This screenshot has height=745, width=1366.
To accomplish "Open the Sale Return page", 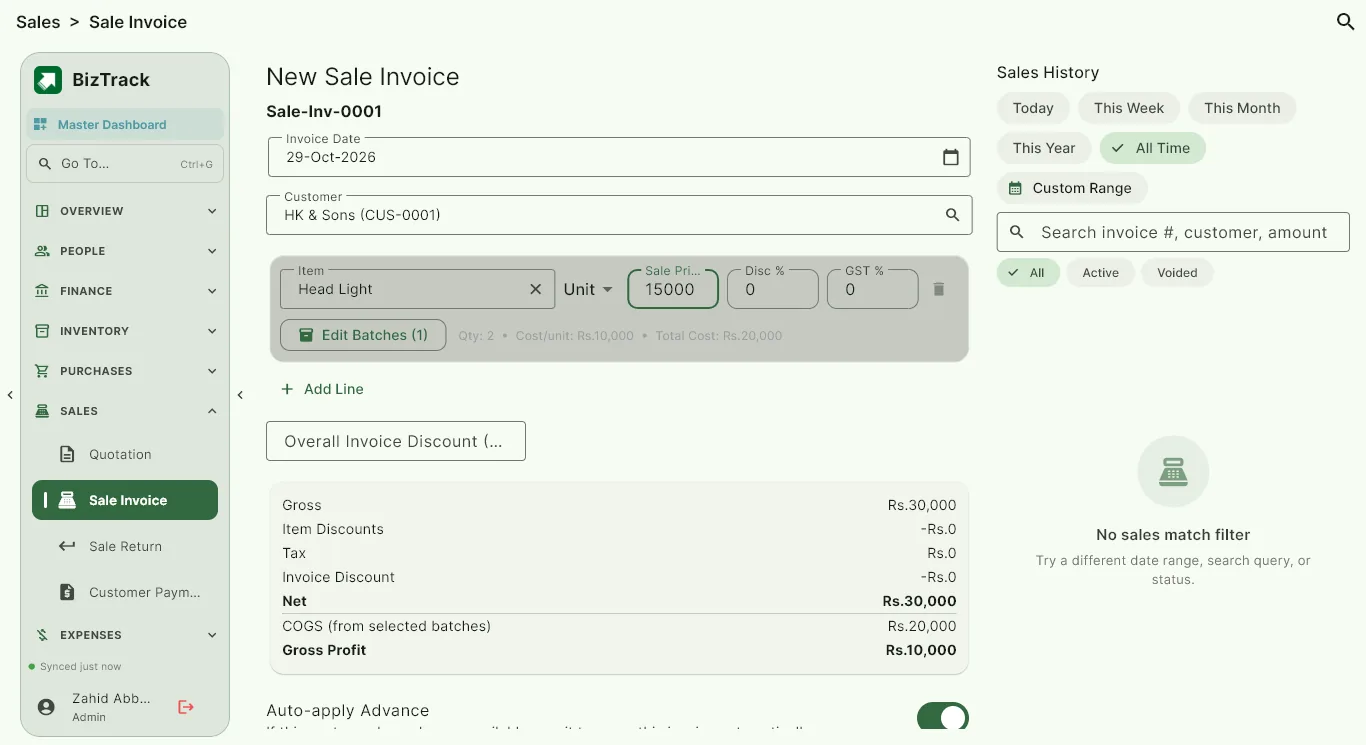I will point(125,546).
